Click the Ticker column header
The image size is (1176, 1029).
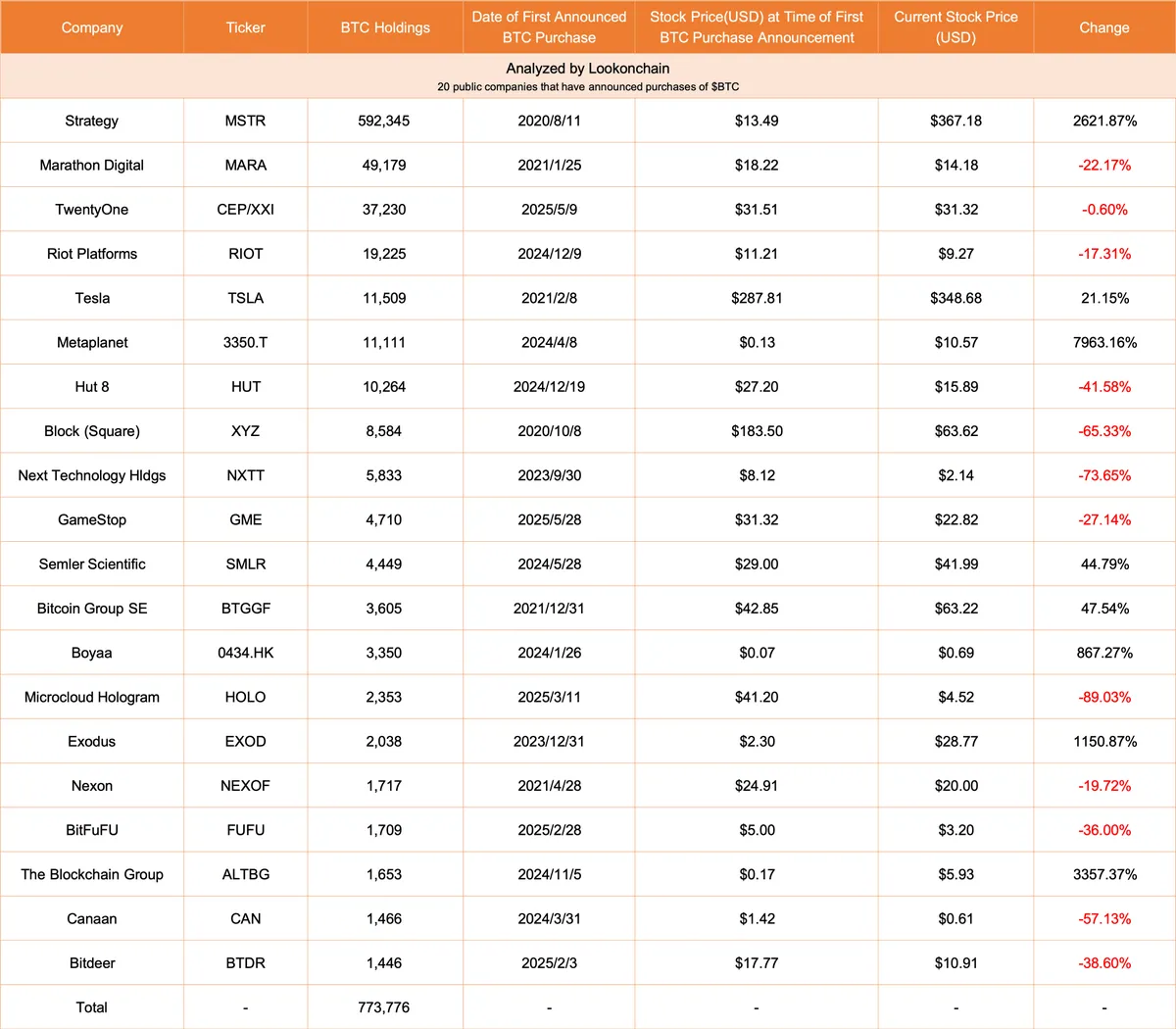coord(245,27)
